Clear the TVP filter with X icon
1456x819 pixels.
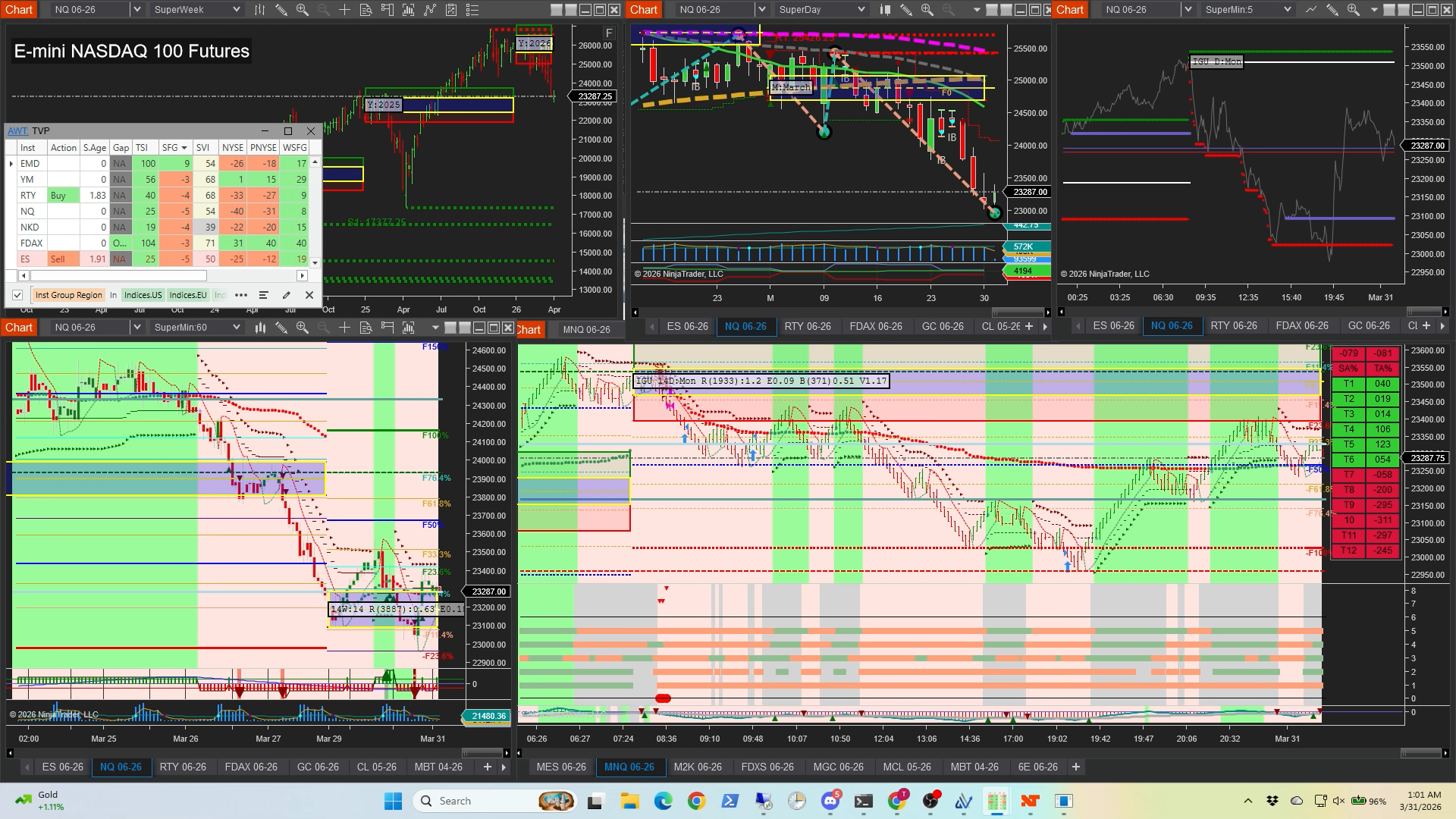(x=309, y=295)
